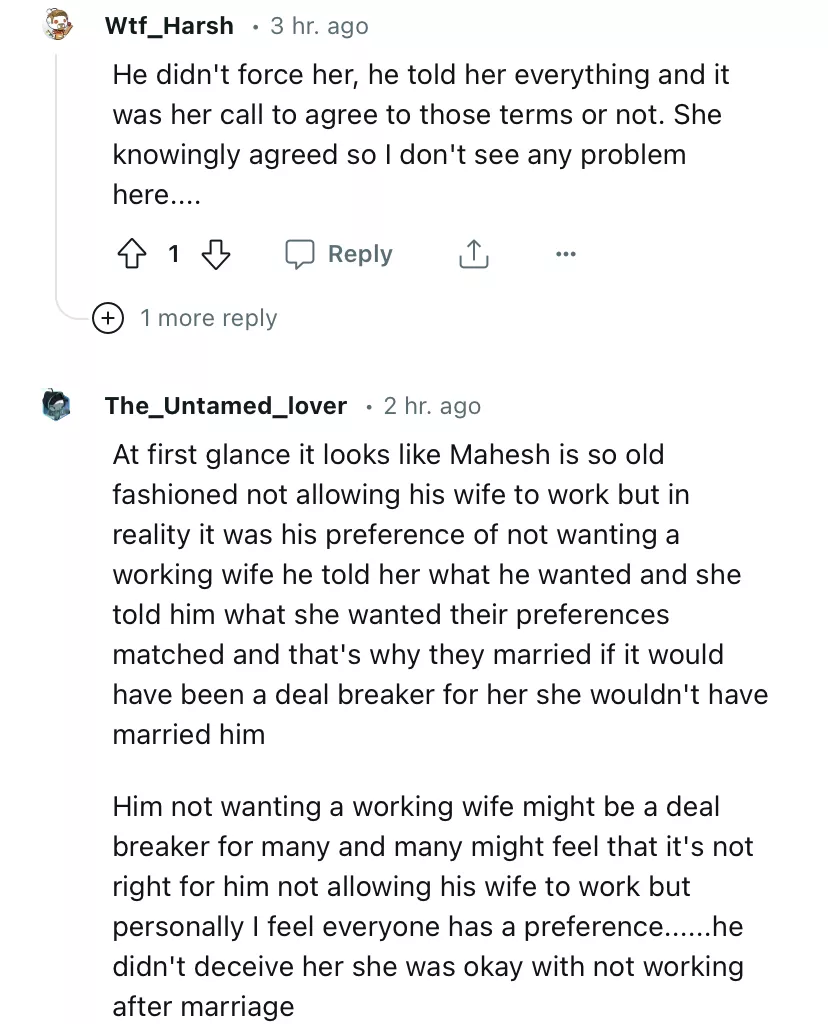
Task: Open The_Untamed_lover's profile via username
Action: (x=225, y=406)
